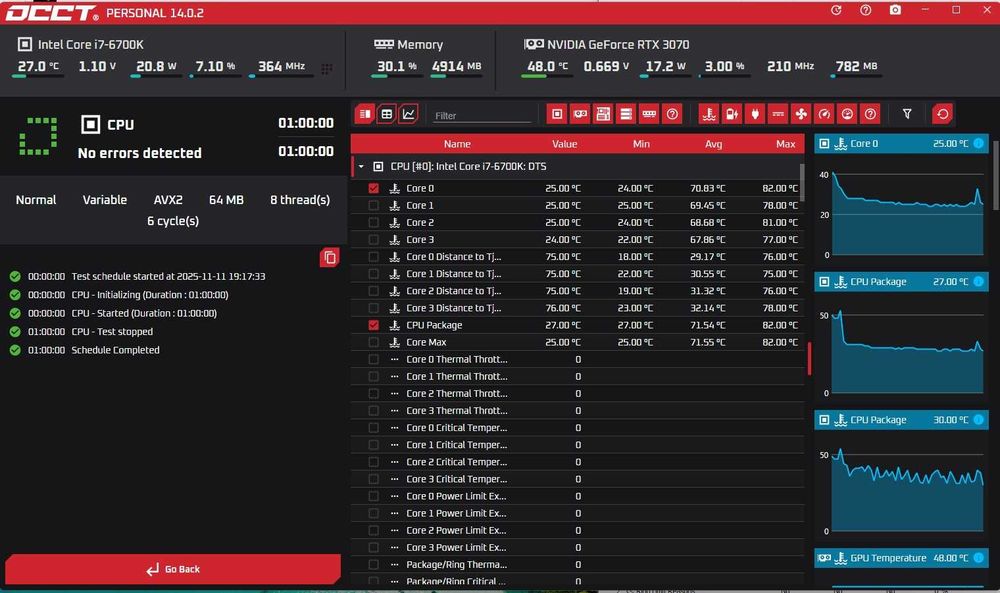This screenshot has width=1000, height=593.
Task: Toggle unknown hardware filter after memory icon
Action: (672, 114)
